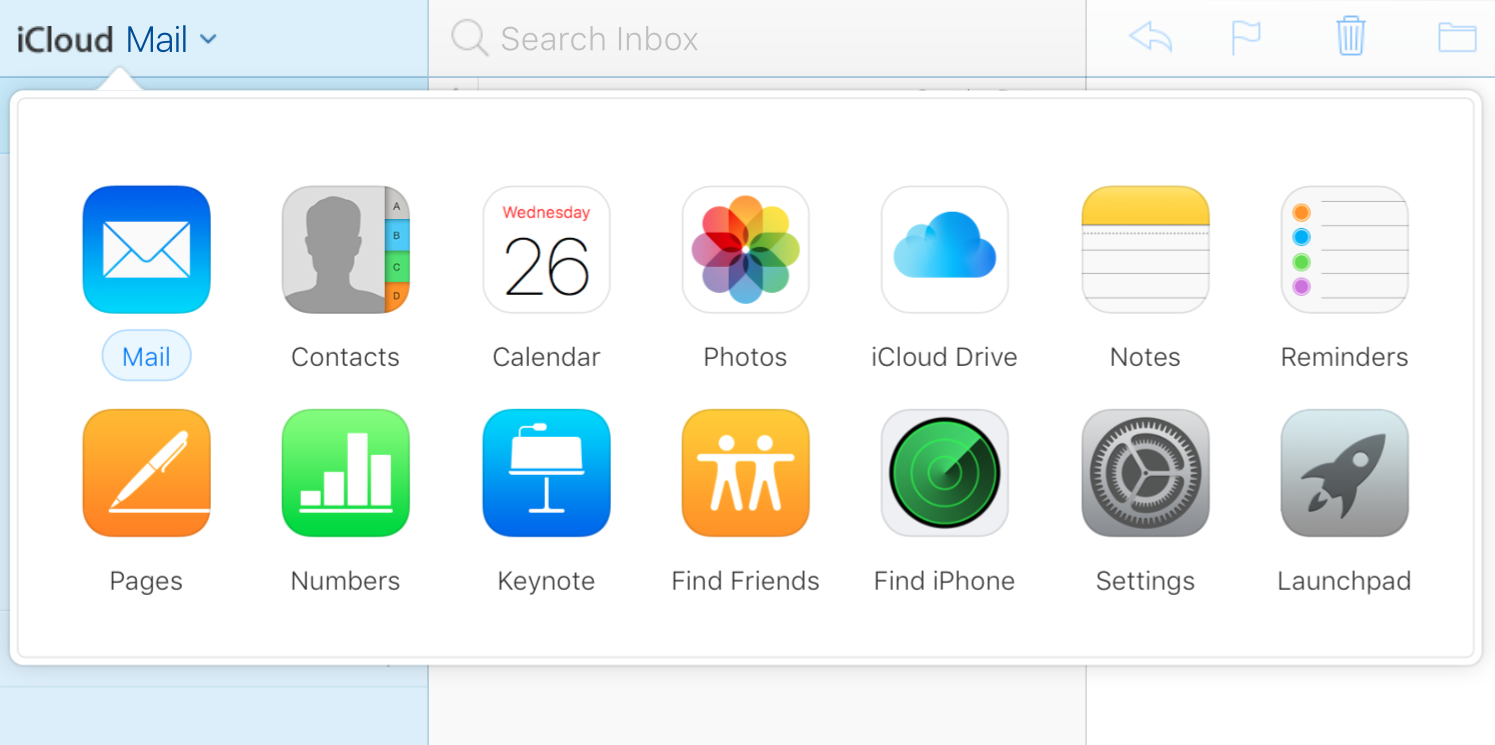
Task: Flag the message using the flag icon
Action: click(1245, 38)
